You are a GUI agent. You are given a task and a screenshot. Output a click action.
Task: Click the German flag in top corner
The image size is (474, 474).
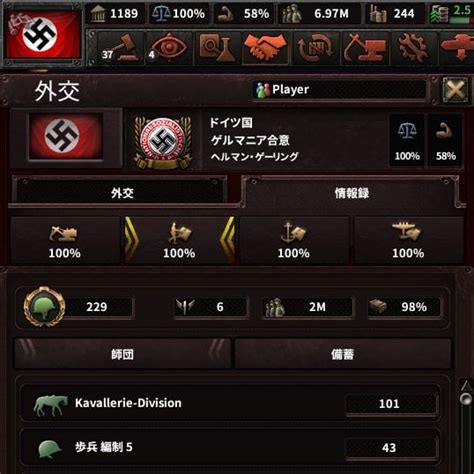(44, 35)
